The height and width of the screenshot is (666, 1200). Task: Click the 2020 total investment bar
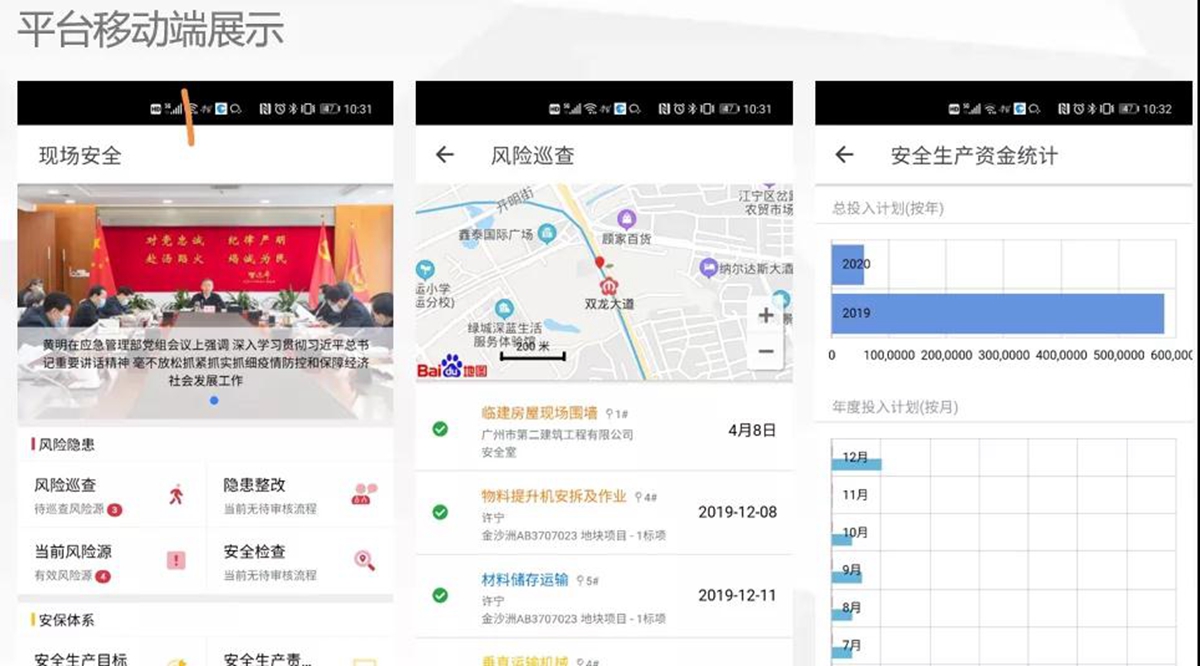click(x=847, y=264)
